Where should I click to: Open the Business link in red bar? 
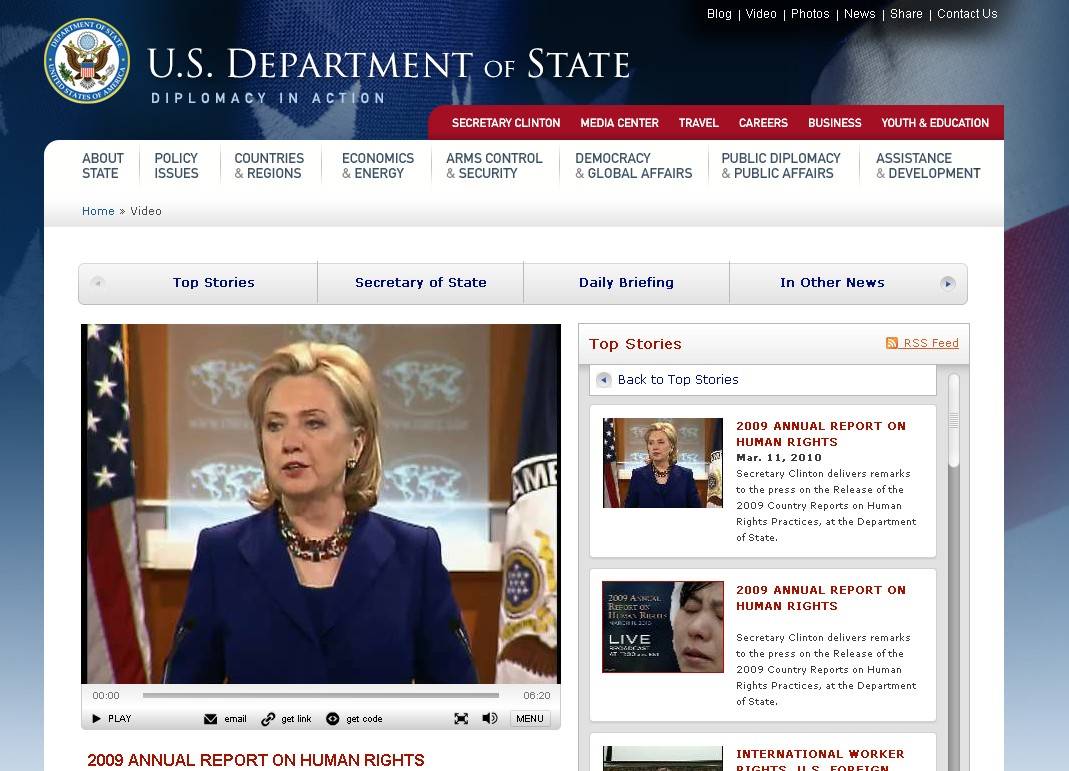tap(834, 123)
